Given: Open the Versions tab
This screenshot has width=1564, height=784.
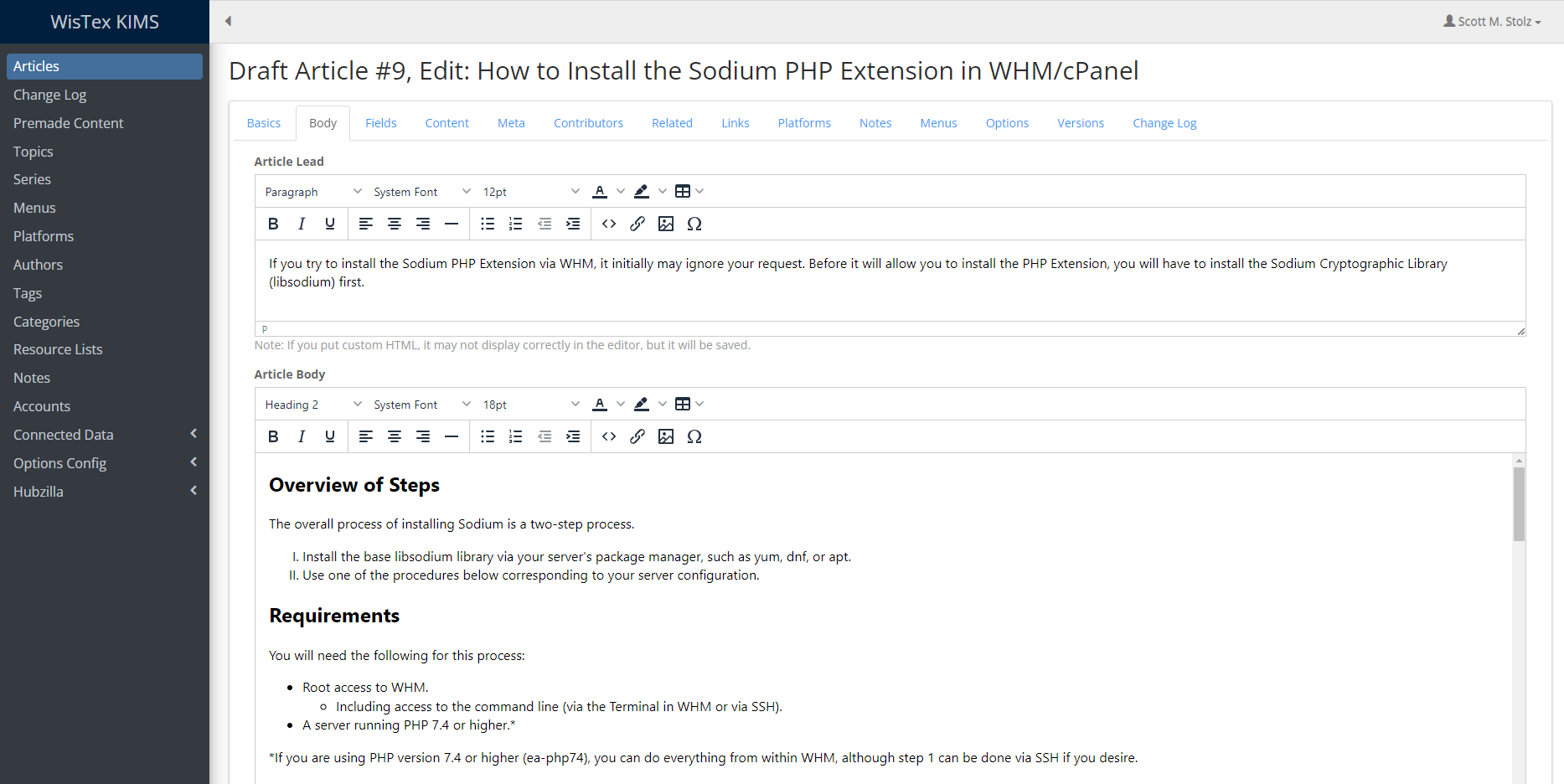Looking at the screenshot, I should click(x=1080, y=123).
